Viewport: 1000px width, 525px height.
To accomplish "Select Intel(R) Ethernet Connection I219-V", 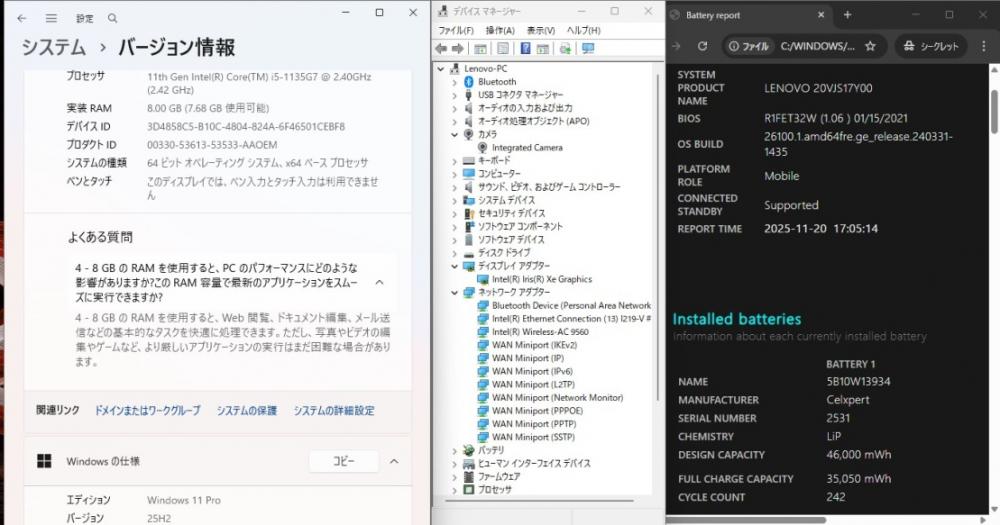I will click(571, 318).
